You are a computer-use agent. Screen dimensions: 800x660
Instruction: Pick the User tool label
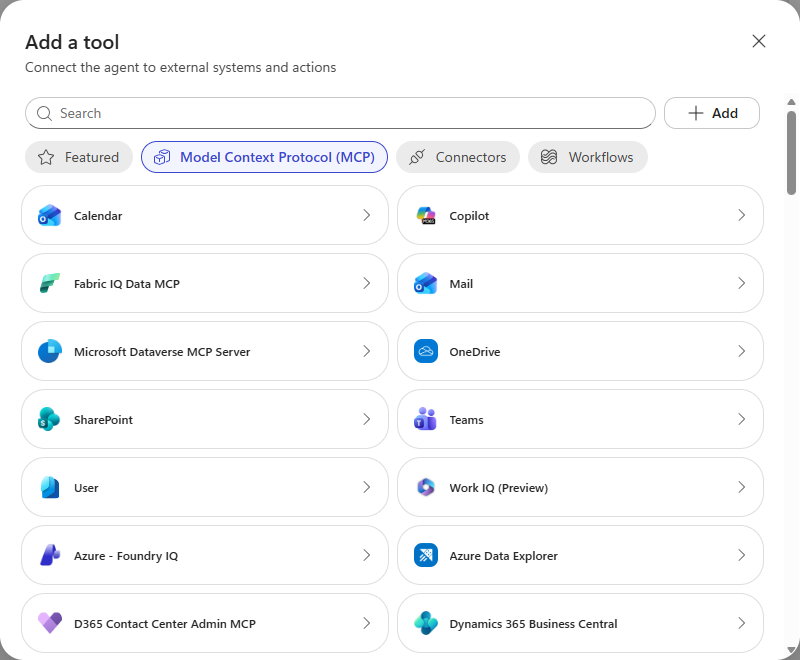tap(86, 488)
